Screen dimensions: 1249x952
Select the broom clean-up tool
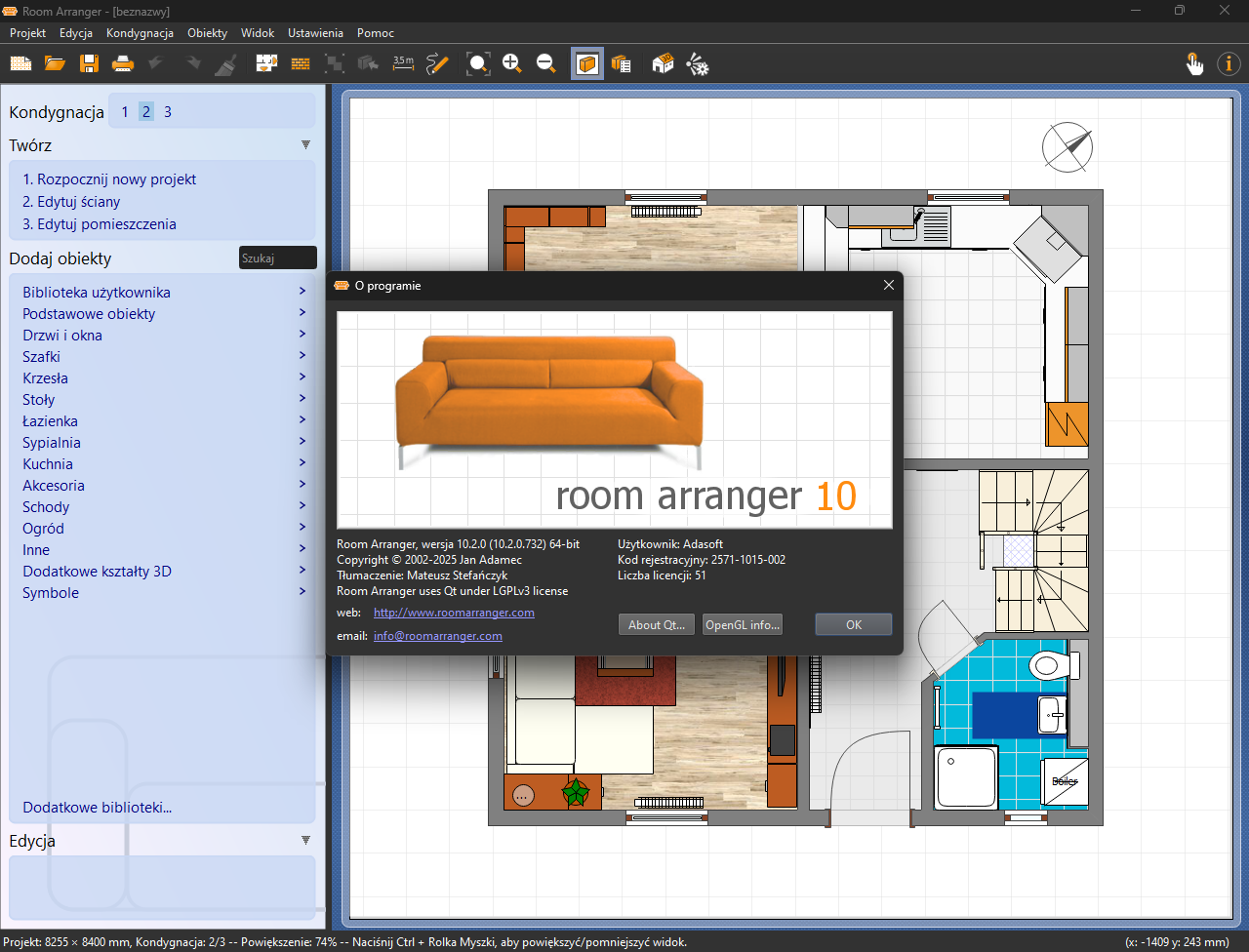point(226,64)
